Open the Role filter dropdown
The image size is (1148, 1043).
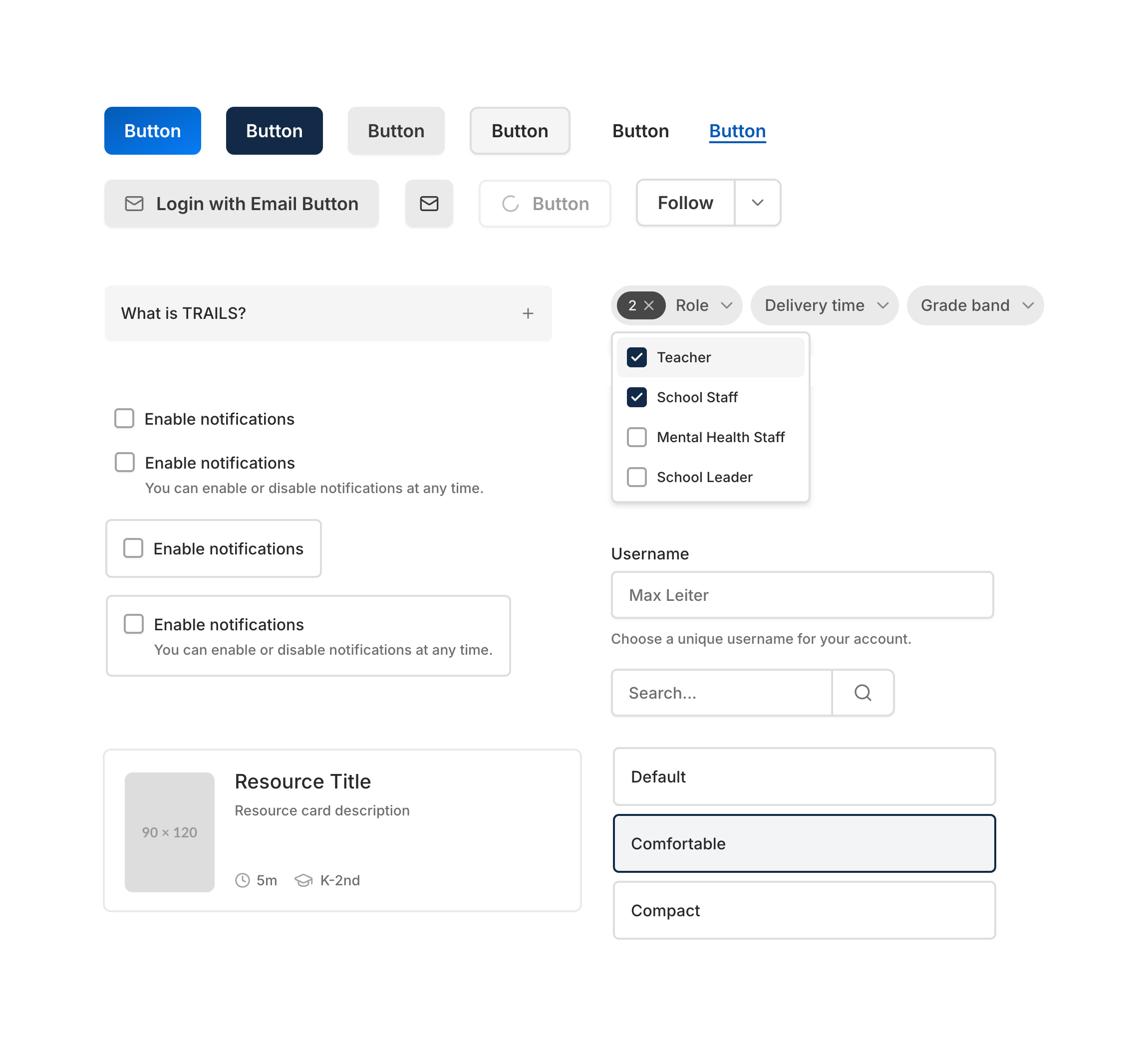click(x=703, y=305)
